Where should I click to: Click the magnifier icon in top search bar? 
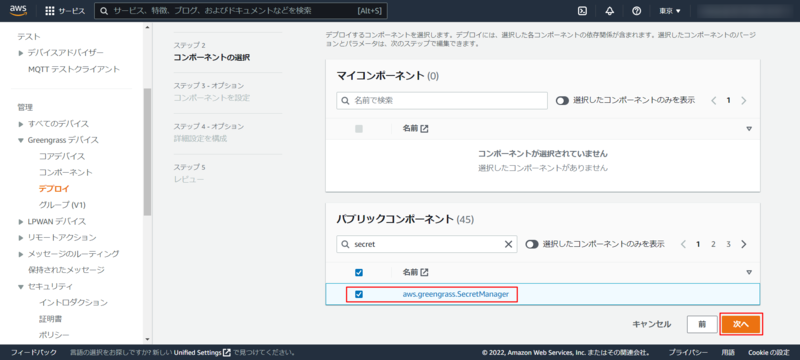pyautogui.click(x=104, y=11)
